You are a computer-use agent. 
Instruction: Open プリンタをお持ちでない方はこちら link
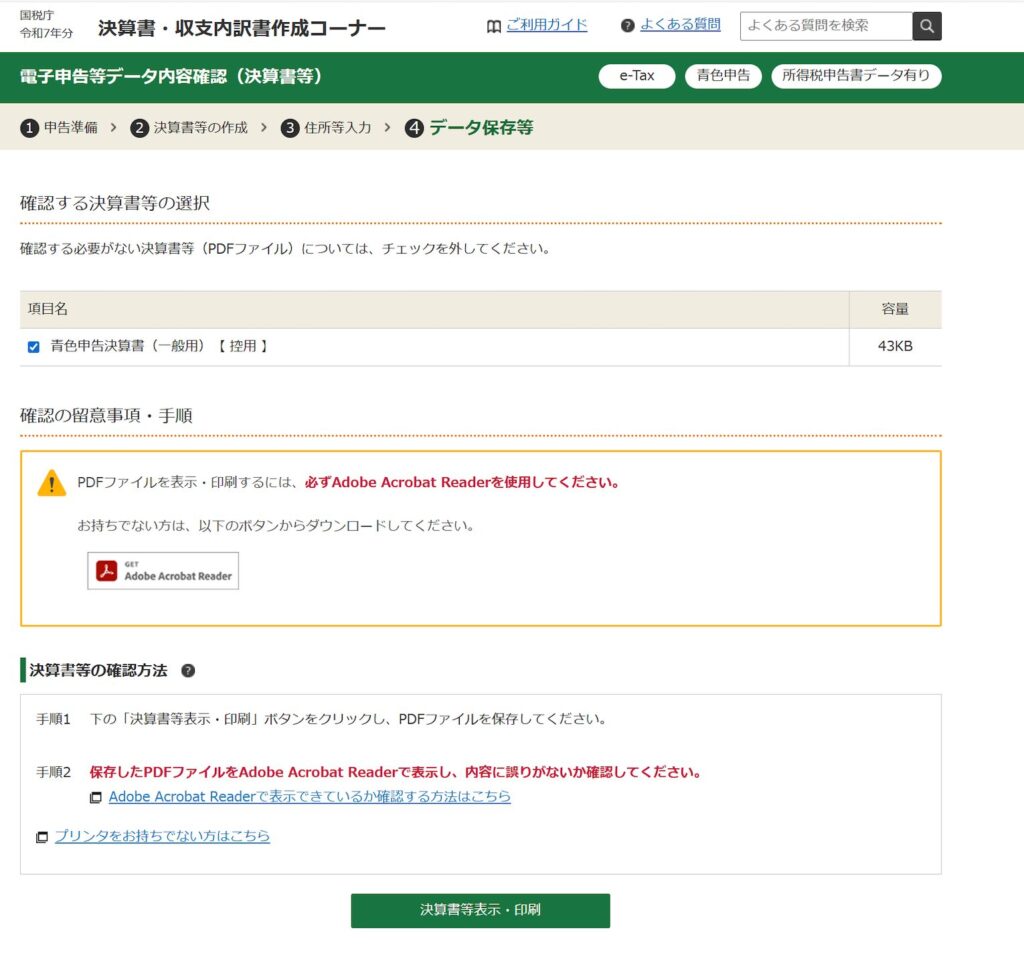point(162,836)
